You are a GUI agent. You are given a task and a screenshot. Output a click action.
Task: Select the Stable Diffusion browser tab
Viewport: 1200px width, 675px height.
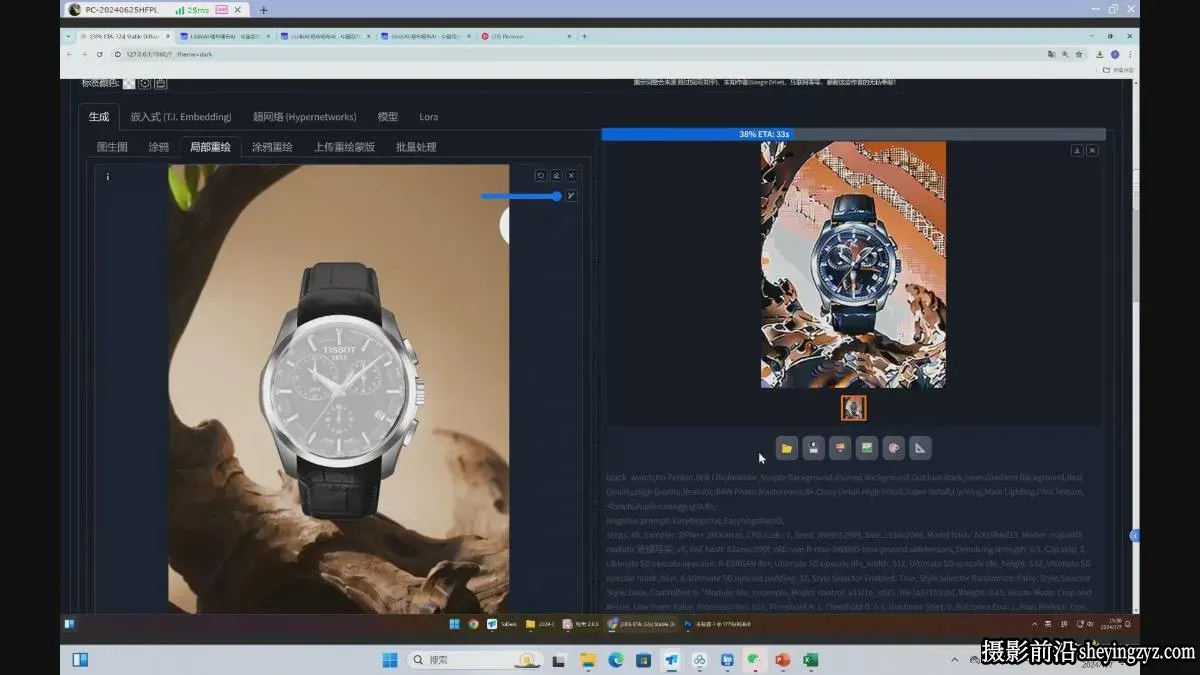(125, 36)
